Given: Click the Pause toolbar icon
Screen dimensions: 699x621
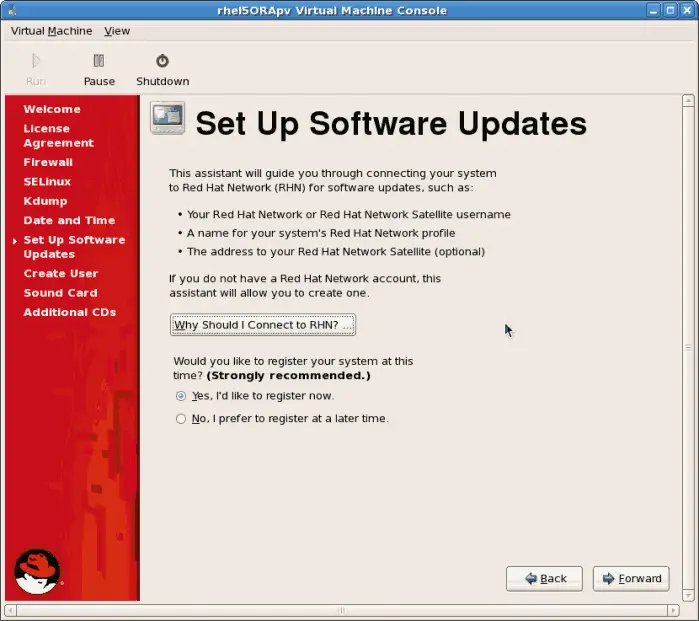Looking at the screenshot, I should 98,61.
